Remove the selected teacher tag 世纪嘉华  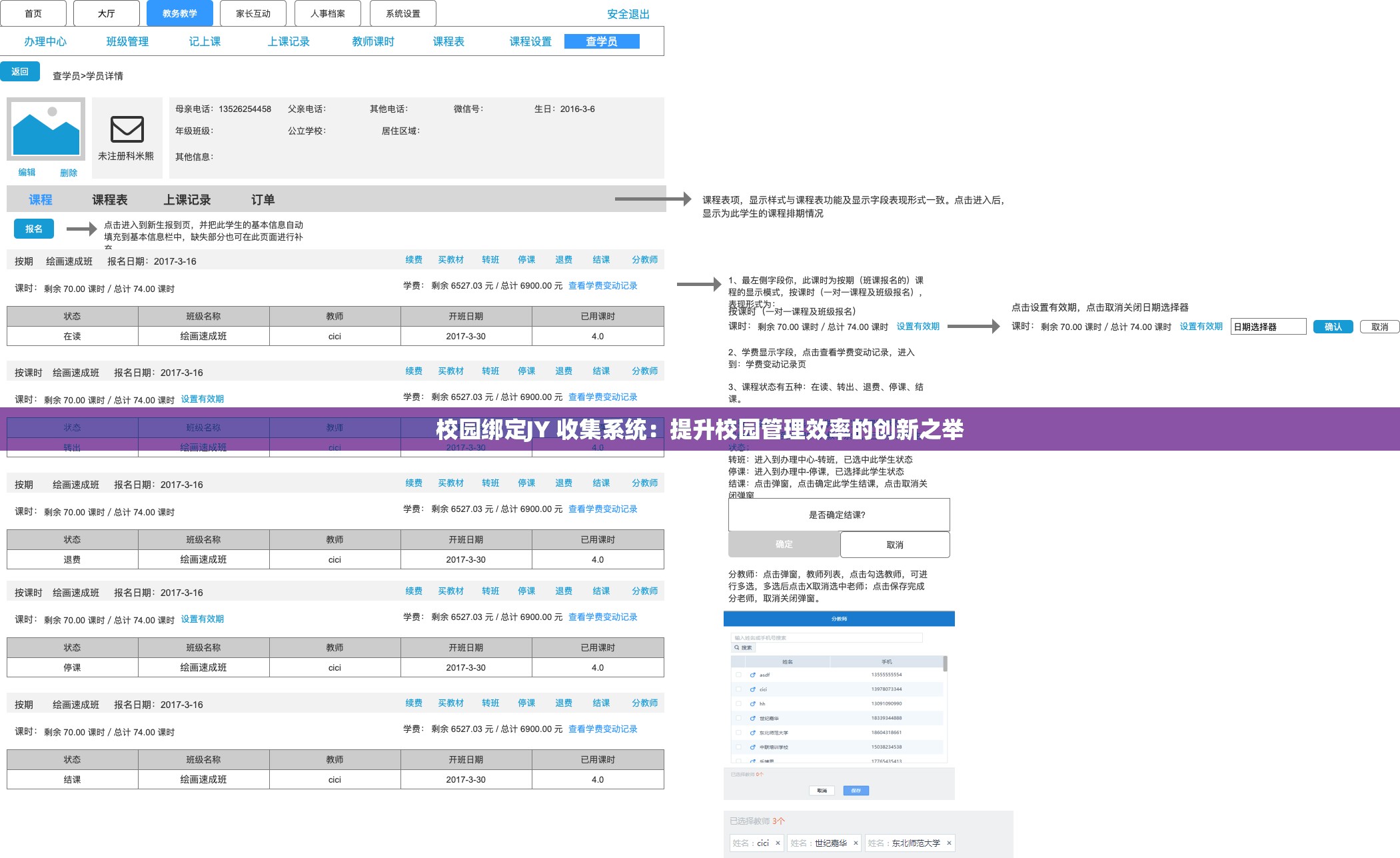click(x=856, y=843)
